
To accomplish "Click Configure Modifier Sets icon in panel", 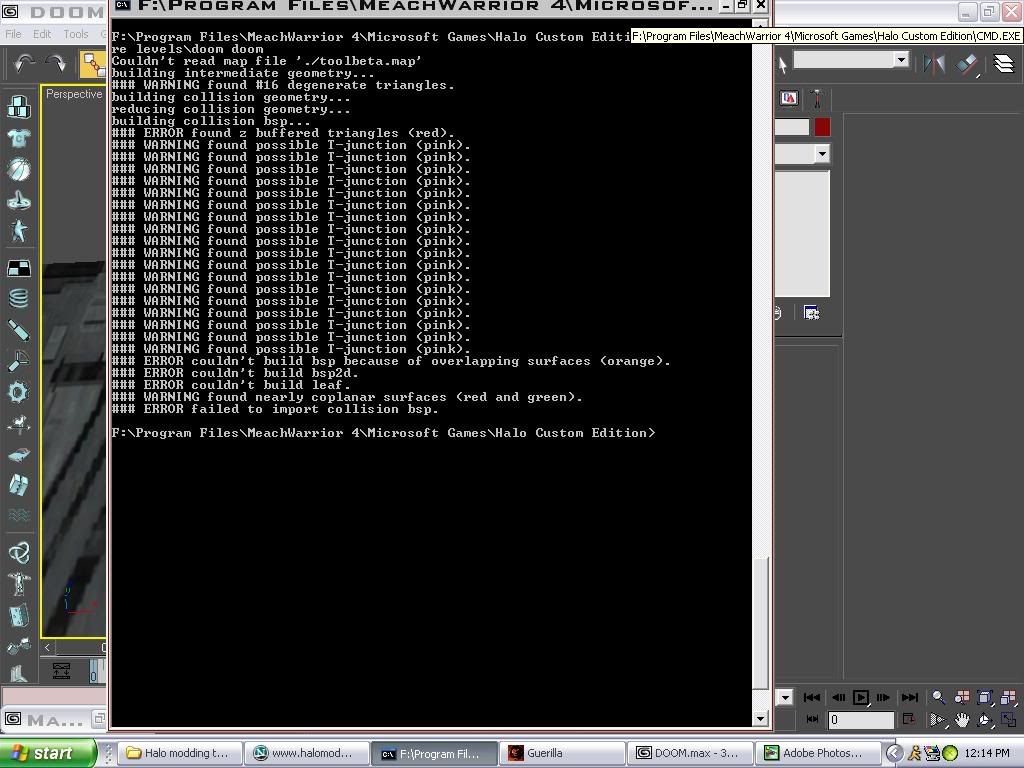I will pos(812,313).
